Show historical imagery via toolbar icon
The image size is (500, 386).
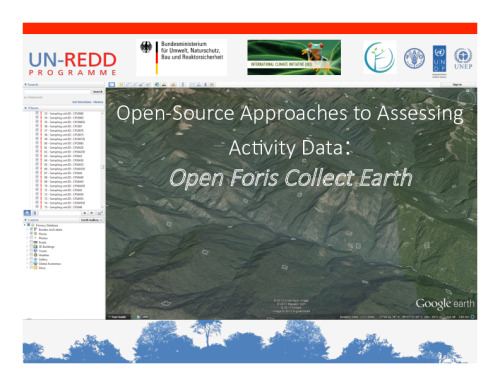157,84
